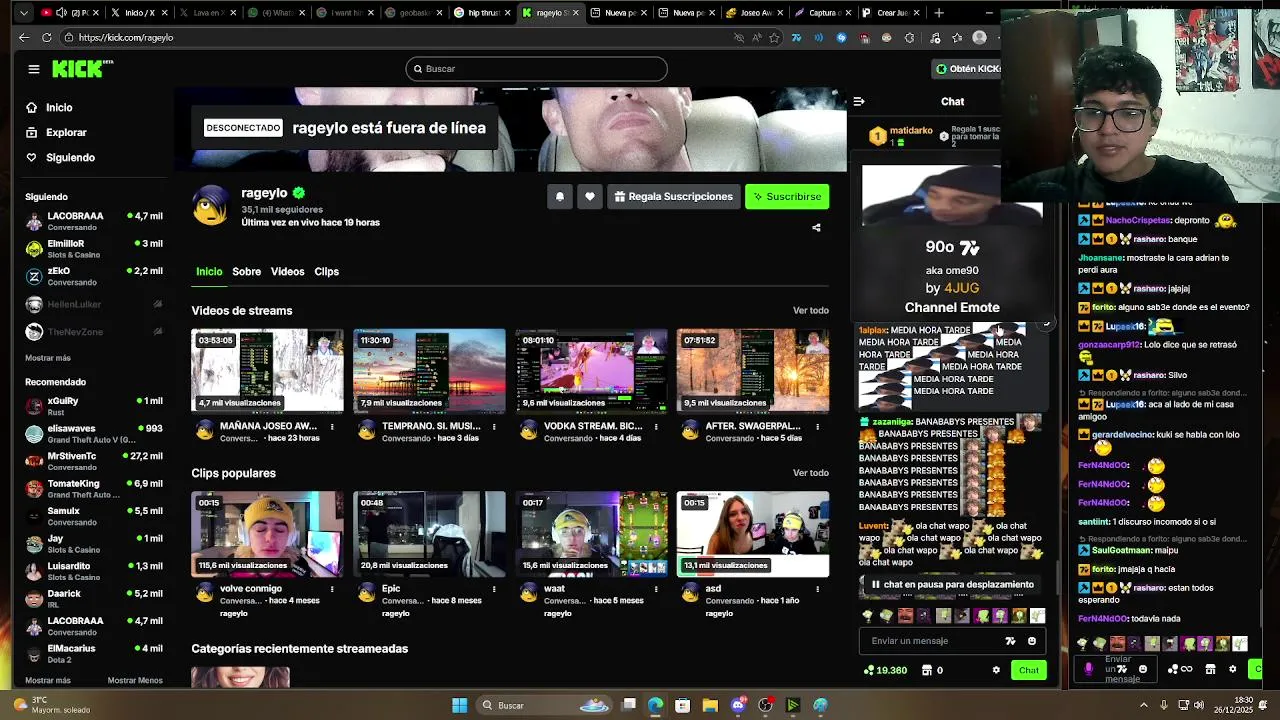
Task: Open the 'Epic' clip thumbnail
Action: click(x=429, y=534)
